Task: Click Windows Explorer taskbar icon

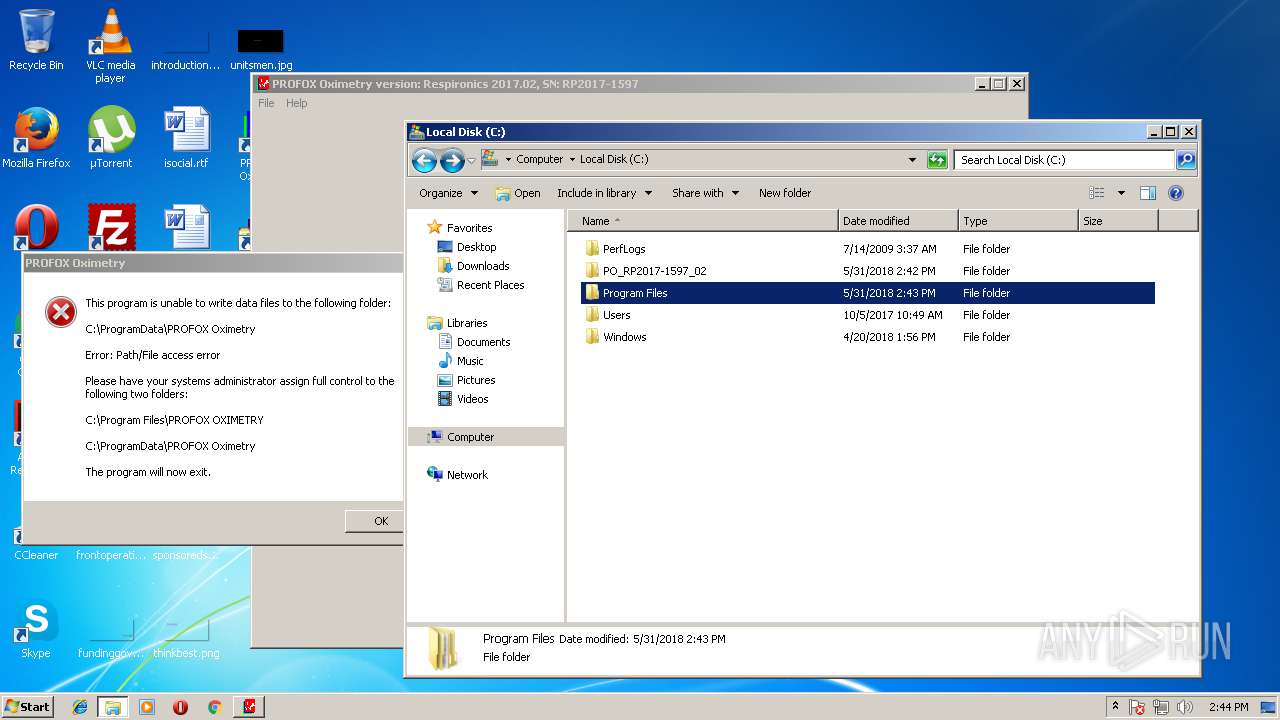Action: 113,707
